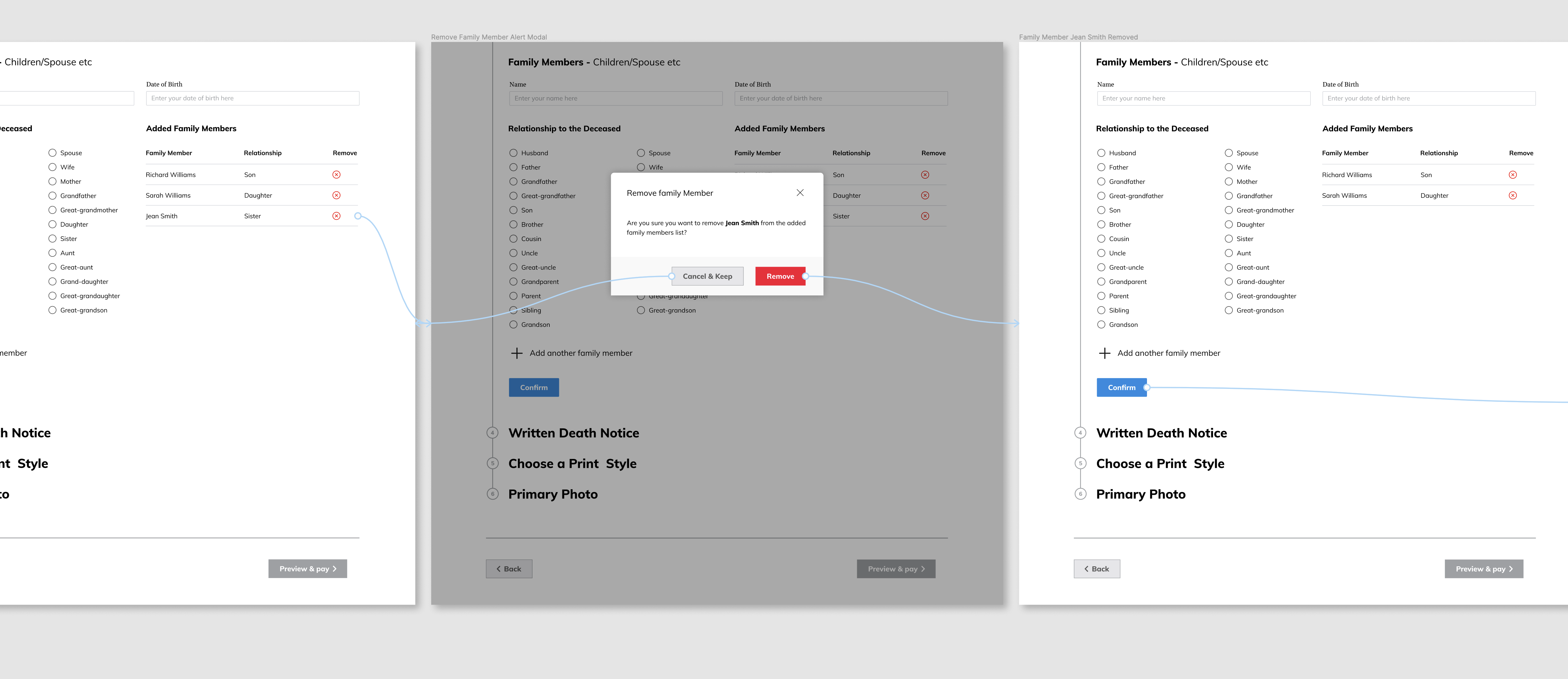
Task: Click step 5 circle beside Choose a Print Style, right
Action: coord(1080,464)
